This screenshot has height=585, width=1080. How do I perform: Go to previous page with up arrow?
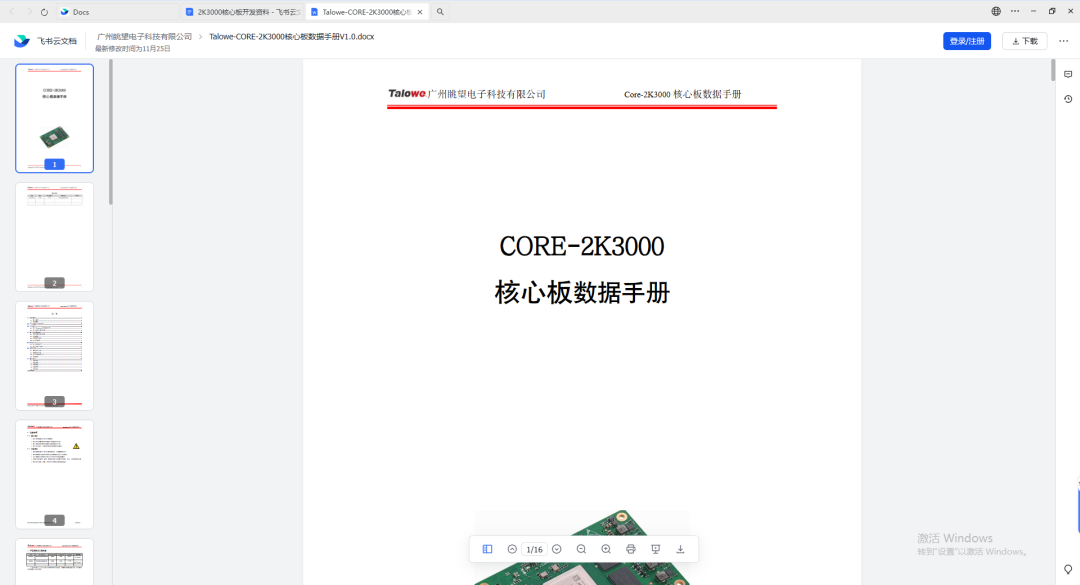tap(512, 549)
